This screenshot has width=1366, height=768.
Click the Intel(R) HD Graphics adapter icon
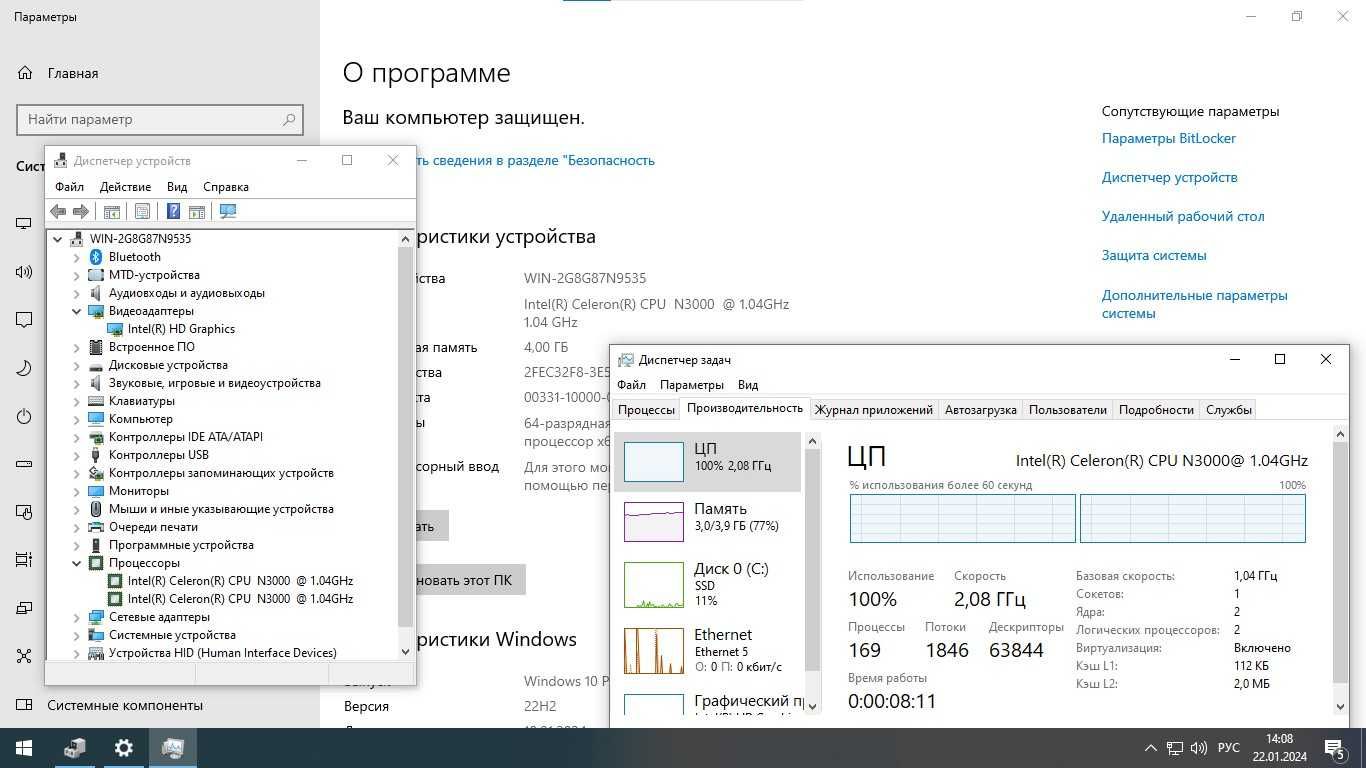click(115, 329)
